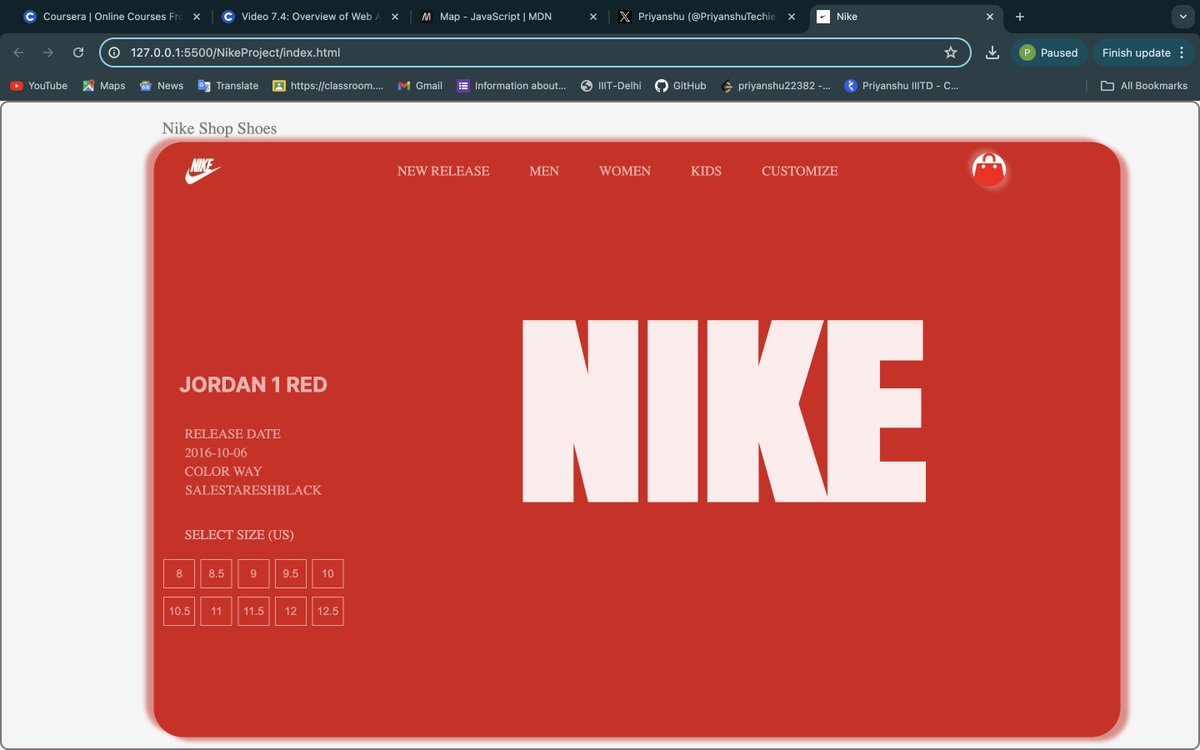Open the YouTube bookmark
This screenshot has width=1200, height=750.
click(39, 86)
